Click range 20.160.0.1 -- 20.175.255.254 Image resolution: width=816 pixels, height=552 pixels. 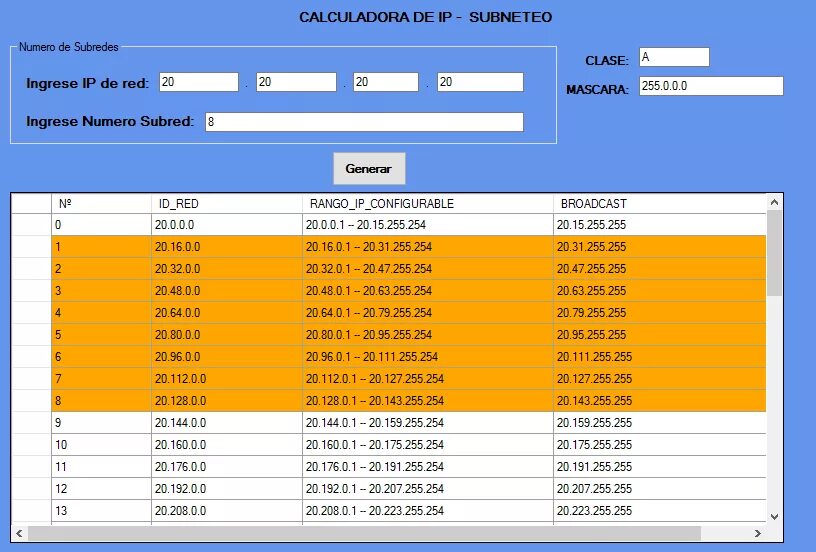click(428, 445)
